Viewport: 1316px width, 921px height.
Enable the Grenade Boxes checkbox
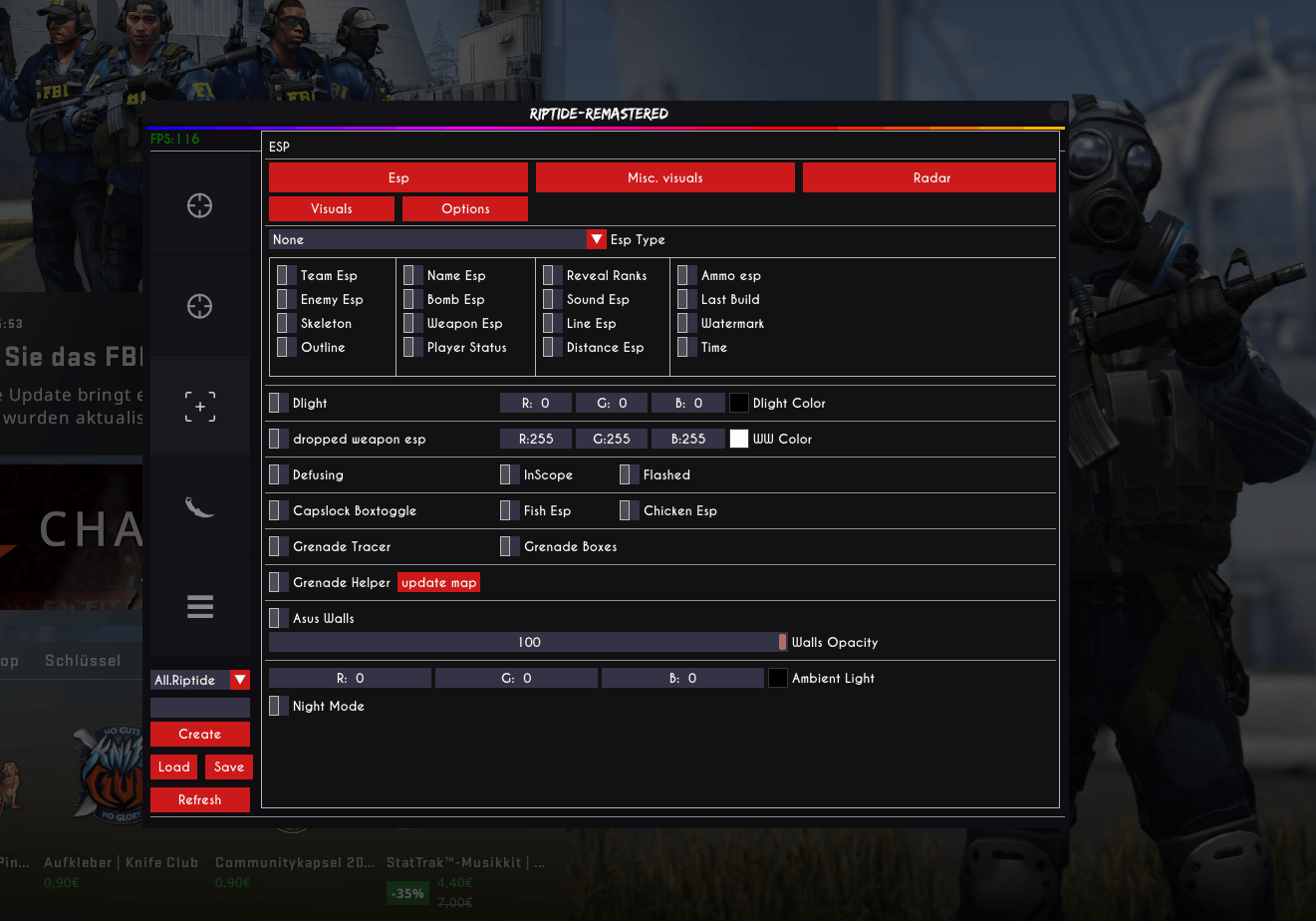pyautogui.click(x=510, y=546)
